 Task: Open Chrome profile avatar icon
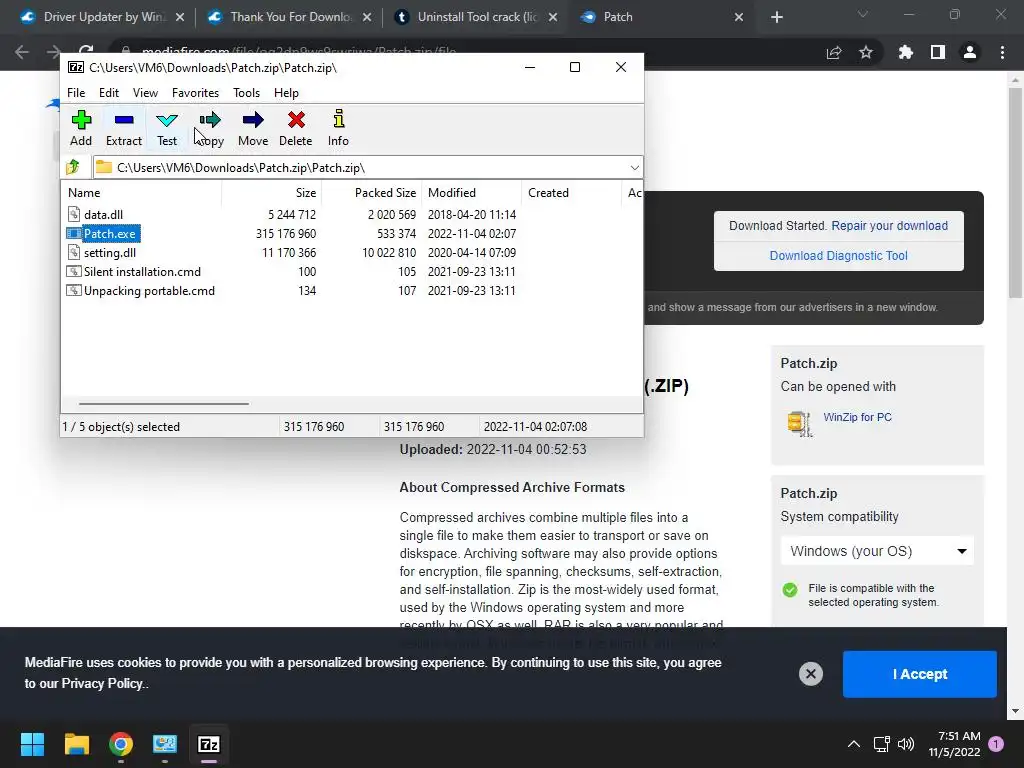[x=970, y=52]
